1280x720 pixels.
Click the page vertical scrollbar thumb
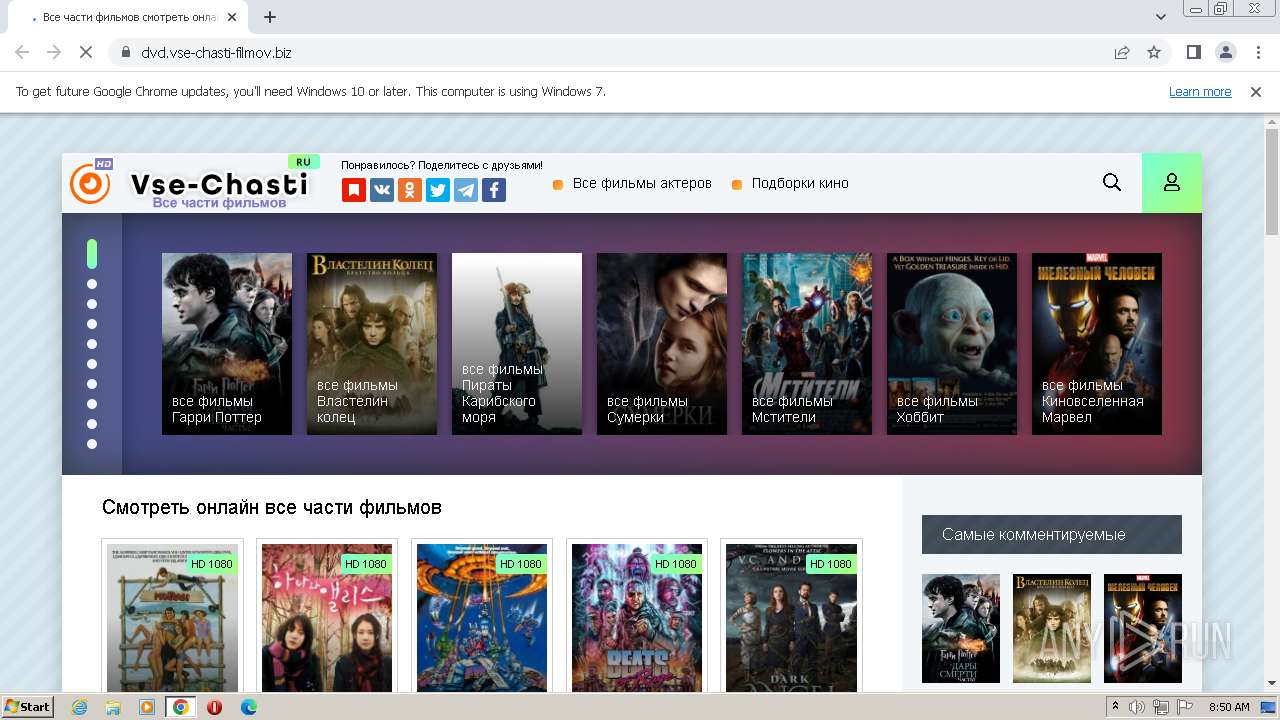pos(1271,182)
